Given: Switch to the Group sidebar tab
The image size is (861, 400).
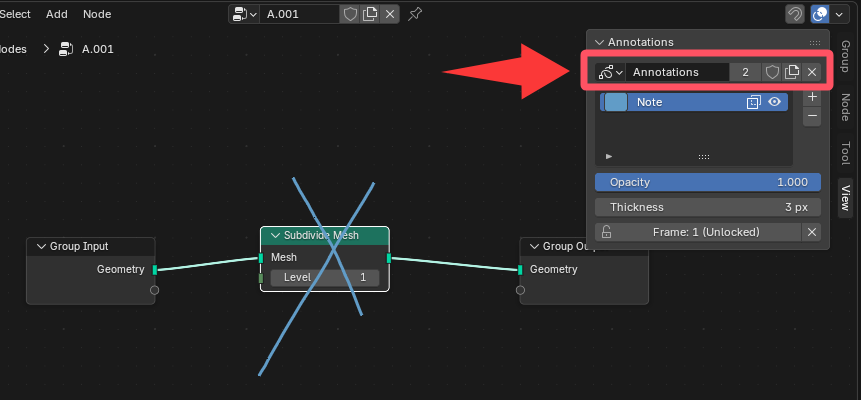Looking at the screenshot, I should pos(845,55).
